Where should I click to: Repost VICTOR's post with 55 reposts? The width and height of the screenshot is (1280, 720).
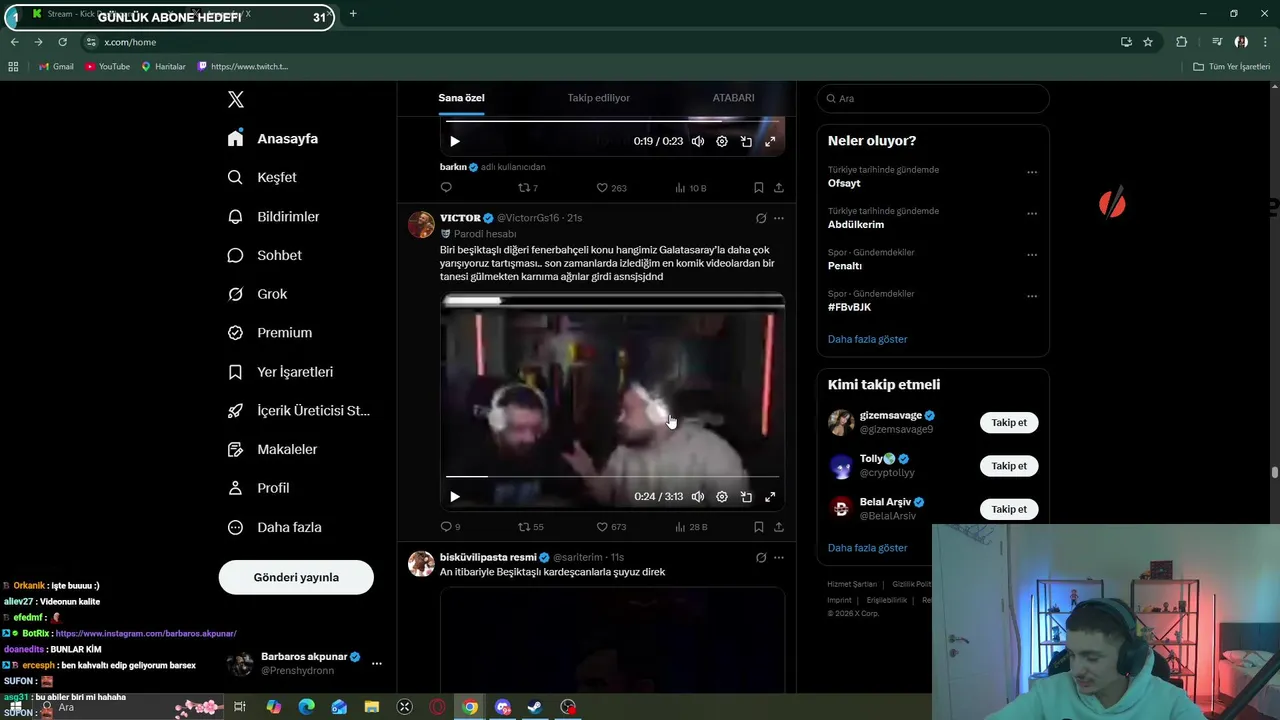[x=531, y=527]
